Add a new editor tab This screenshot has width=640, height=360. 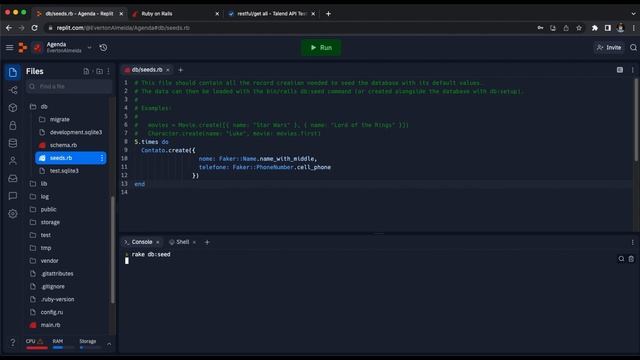point(180,70)
